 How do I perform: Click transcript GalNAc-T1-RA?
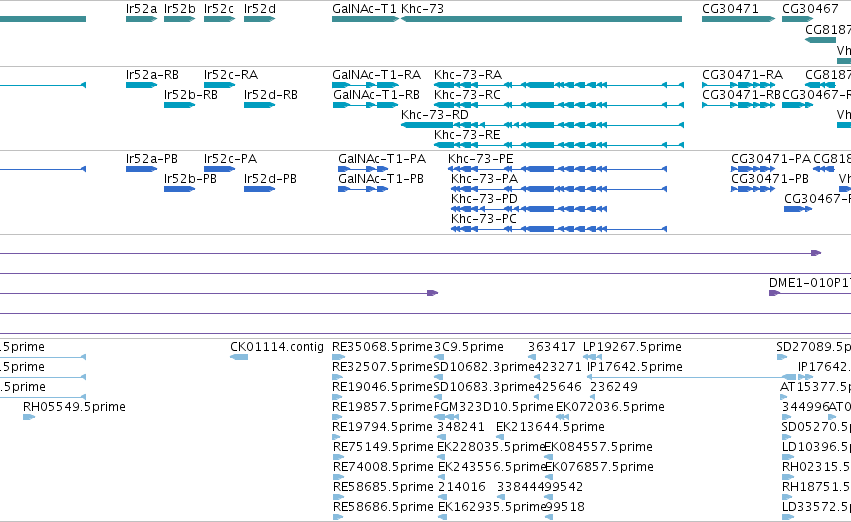click(365, 85)
